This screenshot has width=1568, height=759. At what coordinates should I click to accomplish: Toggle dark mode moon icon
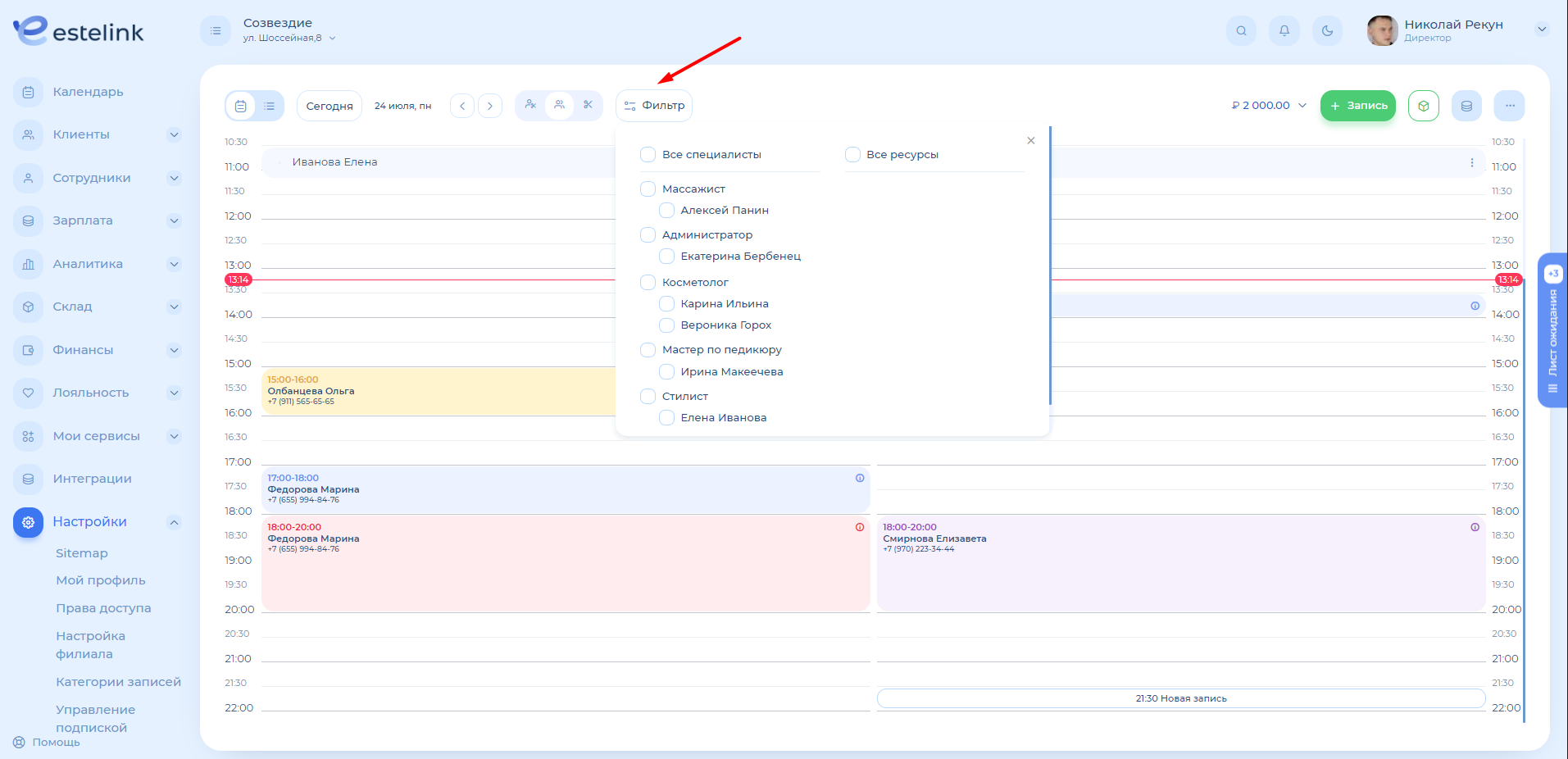[x=1327, y=31]
